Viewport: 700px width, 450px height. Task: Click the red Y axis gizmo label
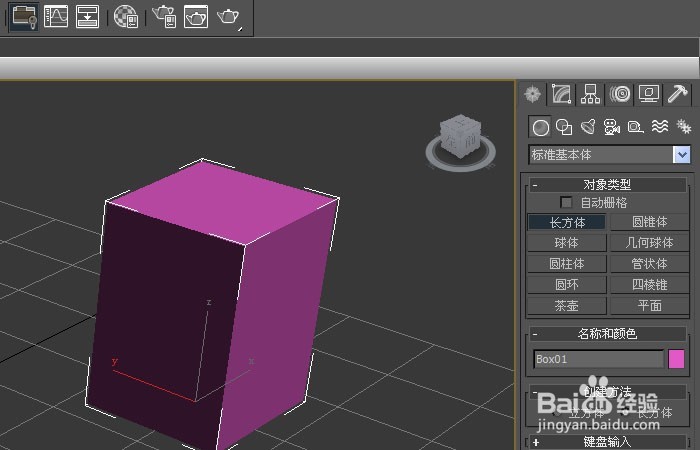point(115,361)
